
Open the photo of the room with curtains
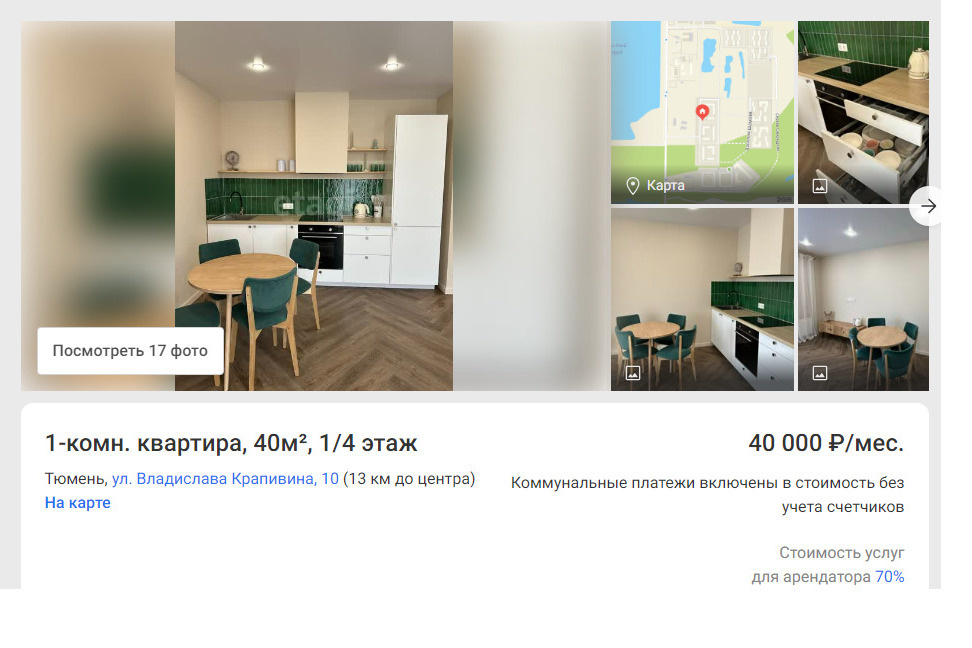point(863,300)
